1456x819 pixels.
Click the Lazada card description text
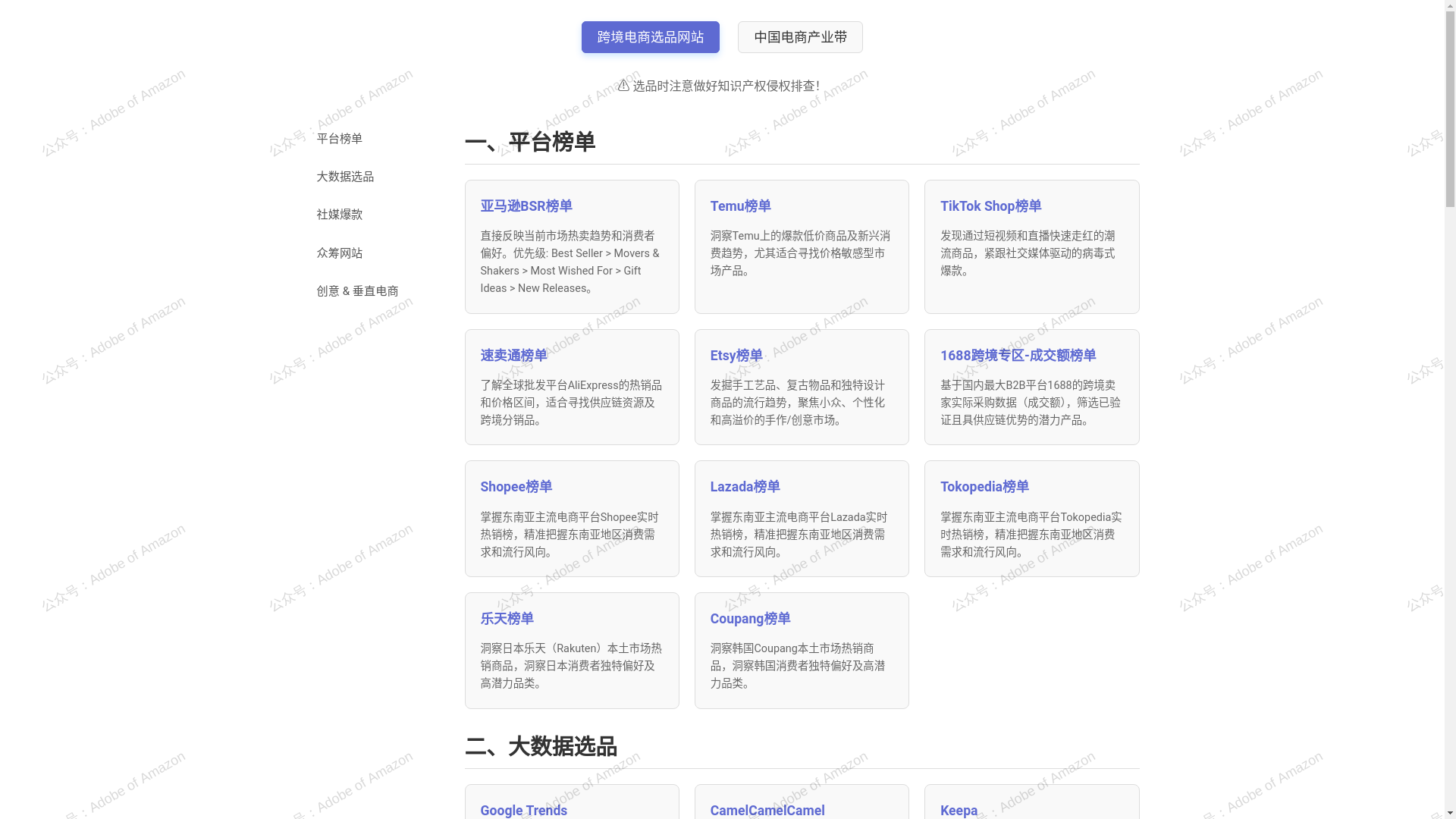point(799,535)
